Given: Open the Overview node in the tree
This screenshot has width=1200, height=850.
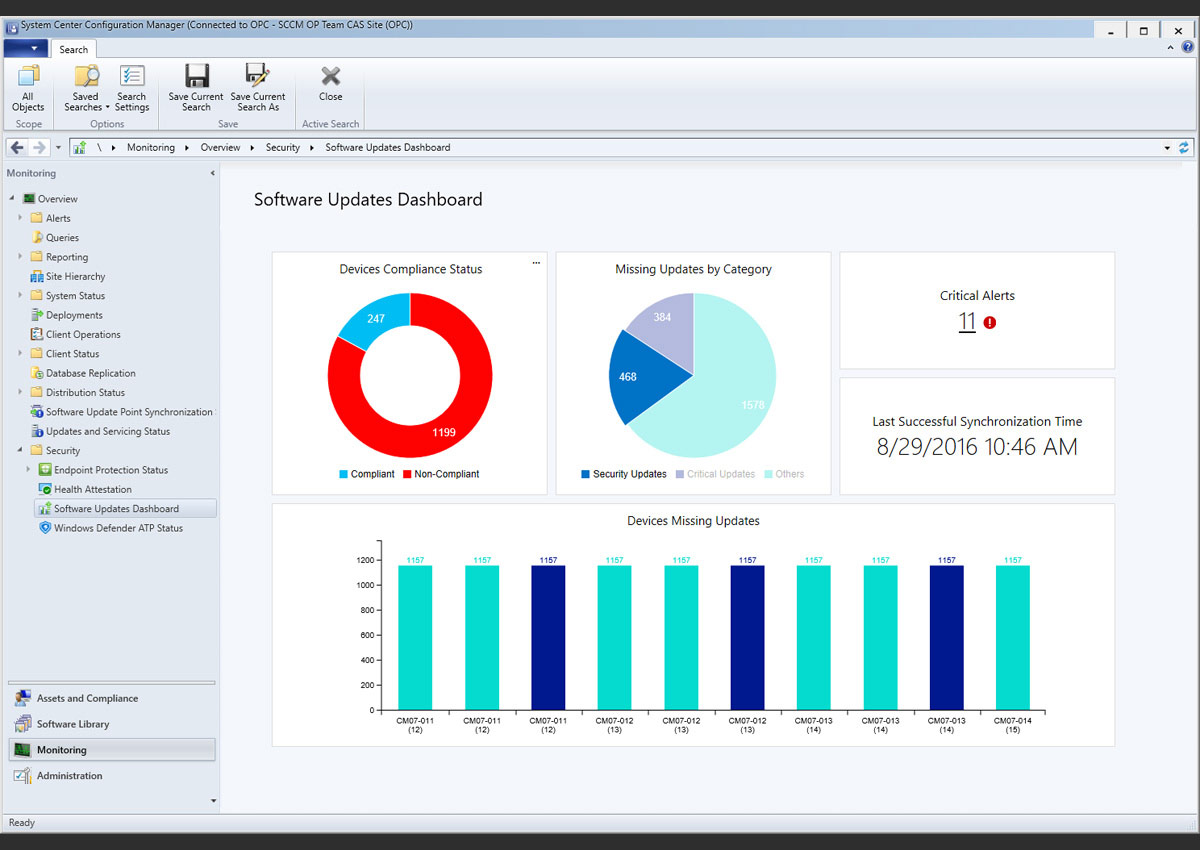Looking at the screenshot, I should 57,199.
